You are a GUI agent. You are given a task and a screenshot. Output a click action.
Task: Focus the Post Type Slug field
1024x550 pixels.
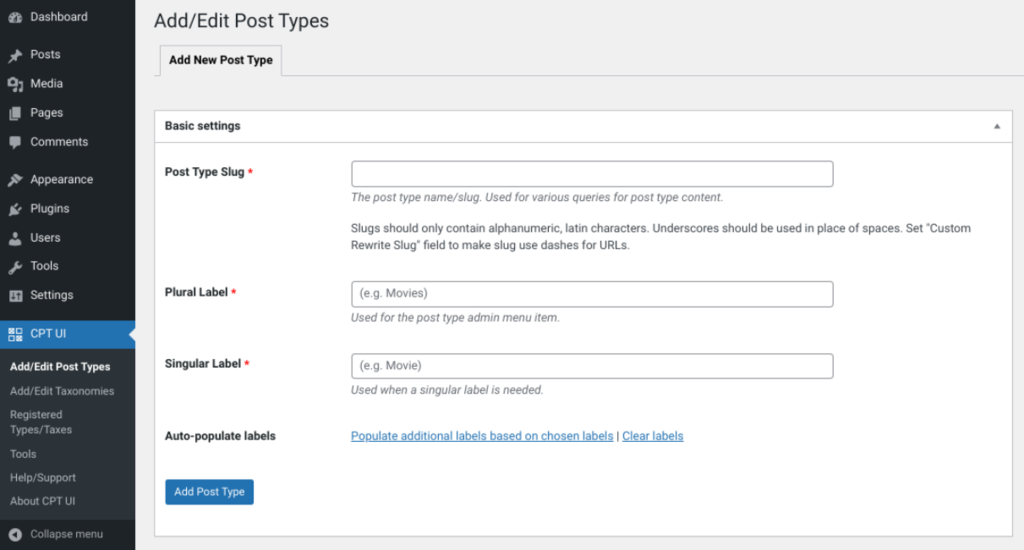point(592,174)
